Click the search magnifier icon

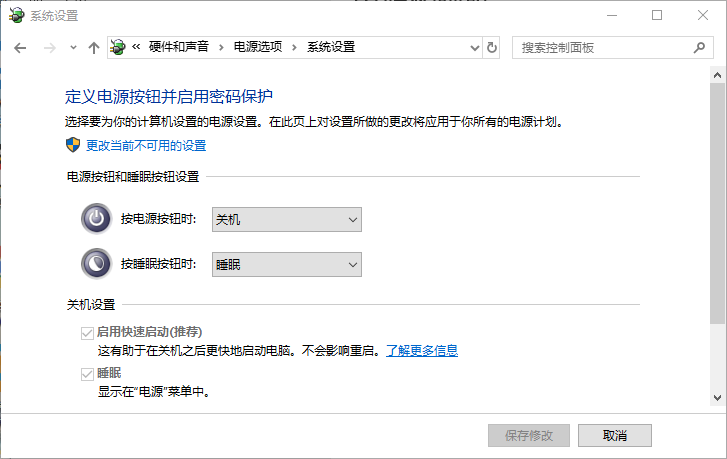[699, 47]
